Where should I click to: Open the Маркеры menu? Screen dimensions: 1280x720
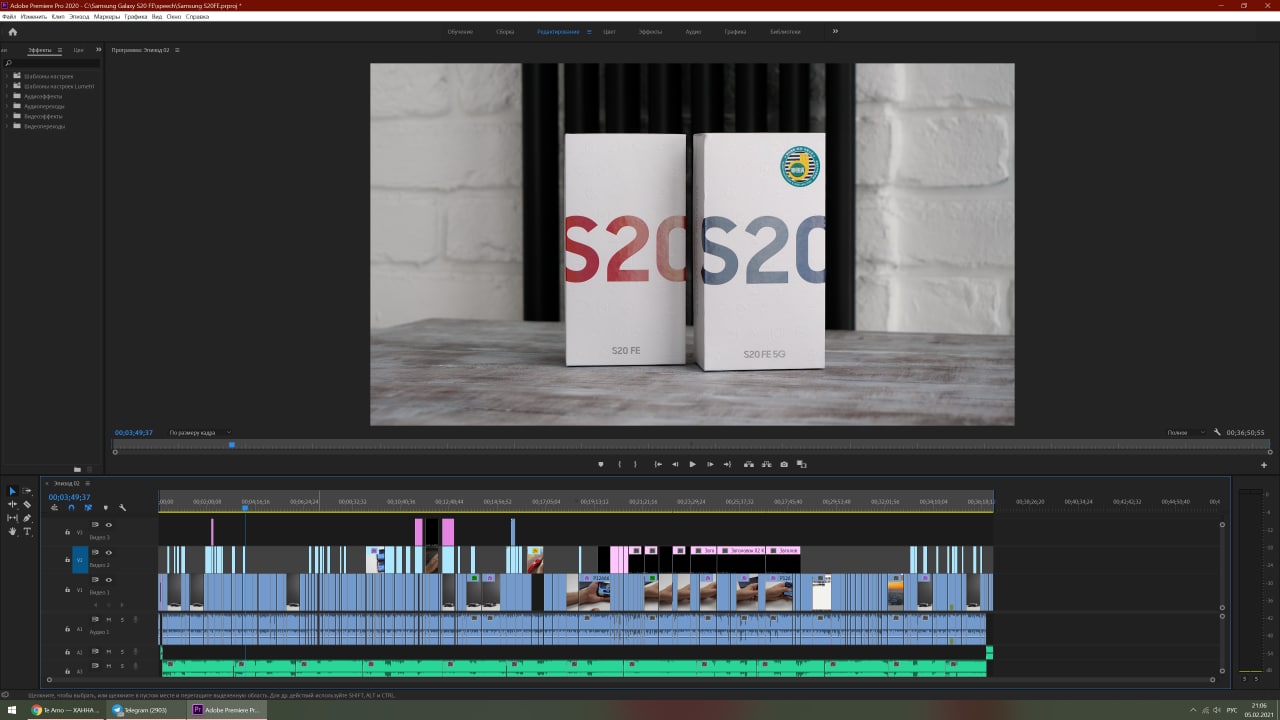[107, 17]
